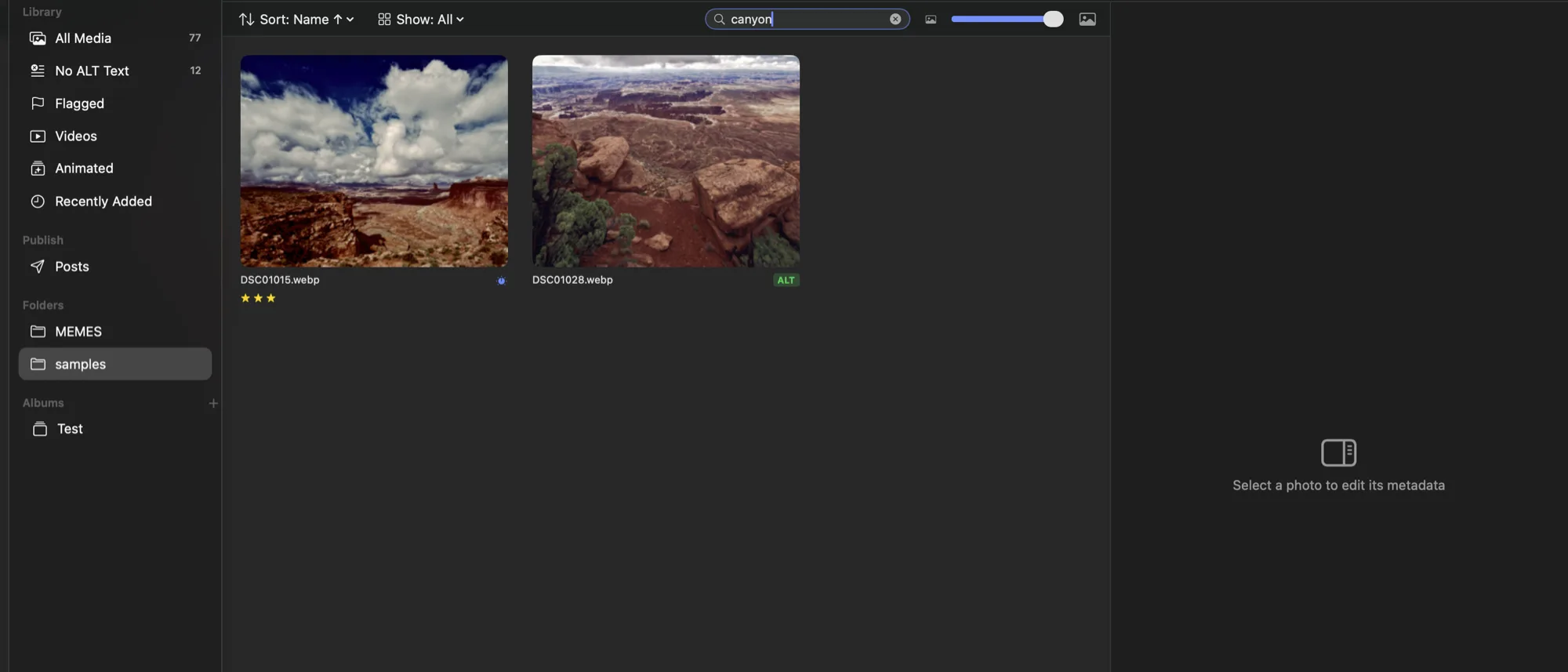Click the No ALT Text icon

coord(38,71)
